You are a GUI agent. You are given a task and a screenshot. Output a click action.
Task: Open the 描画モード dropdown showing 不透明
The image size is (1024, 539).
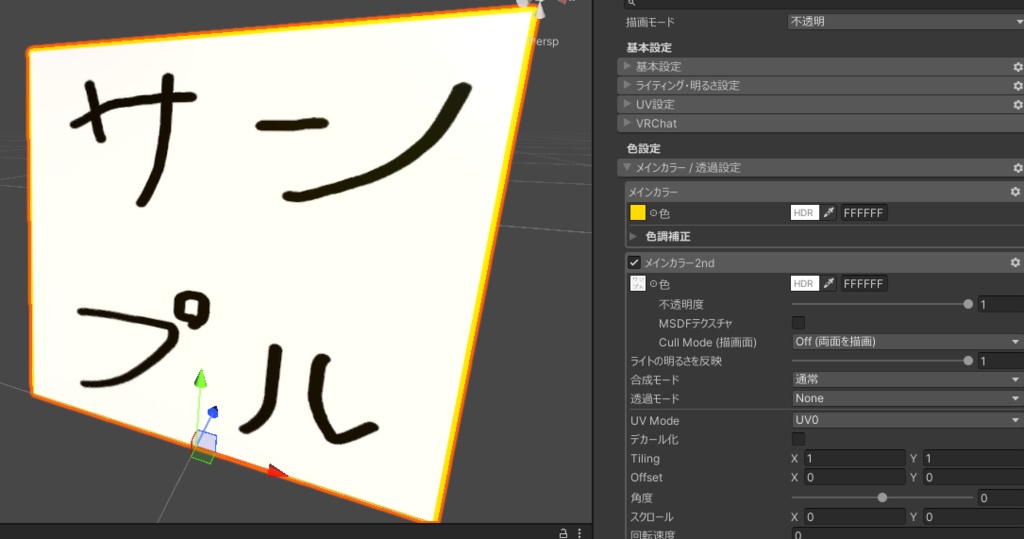[906, 22]
